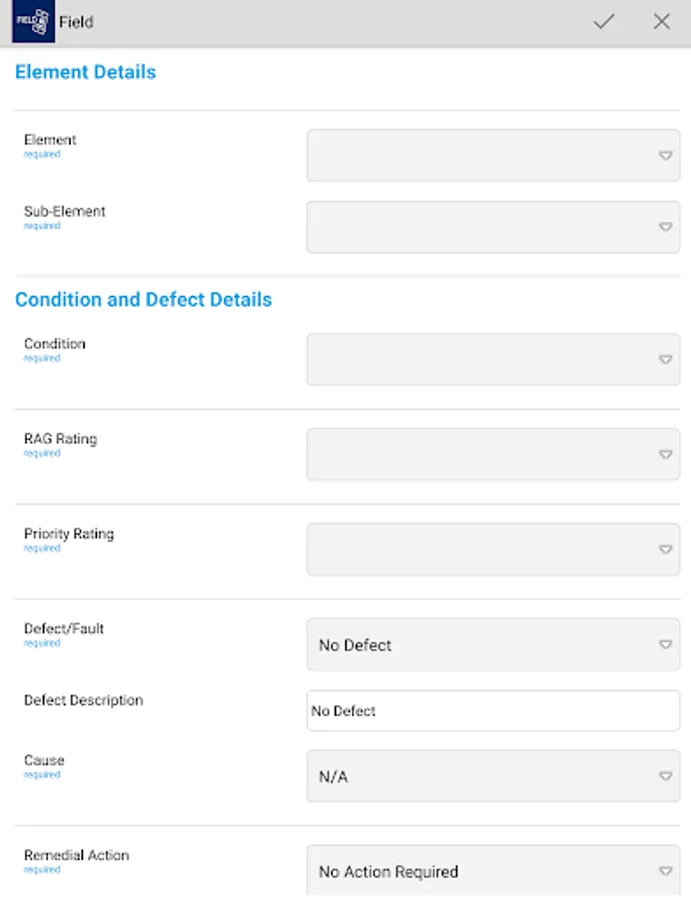Click the Element field label

50,140
